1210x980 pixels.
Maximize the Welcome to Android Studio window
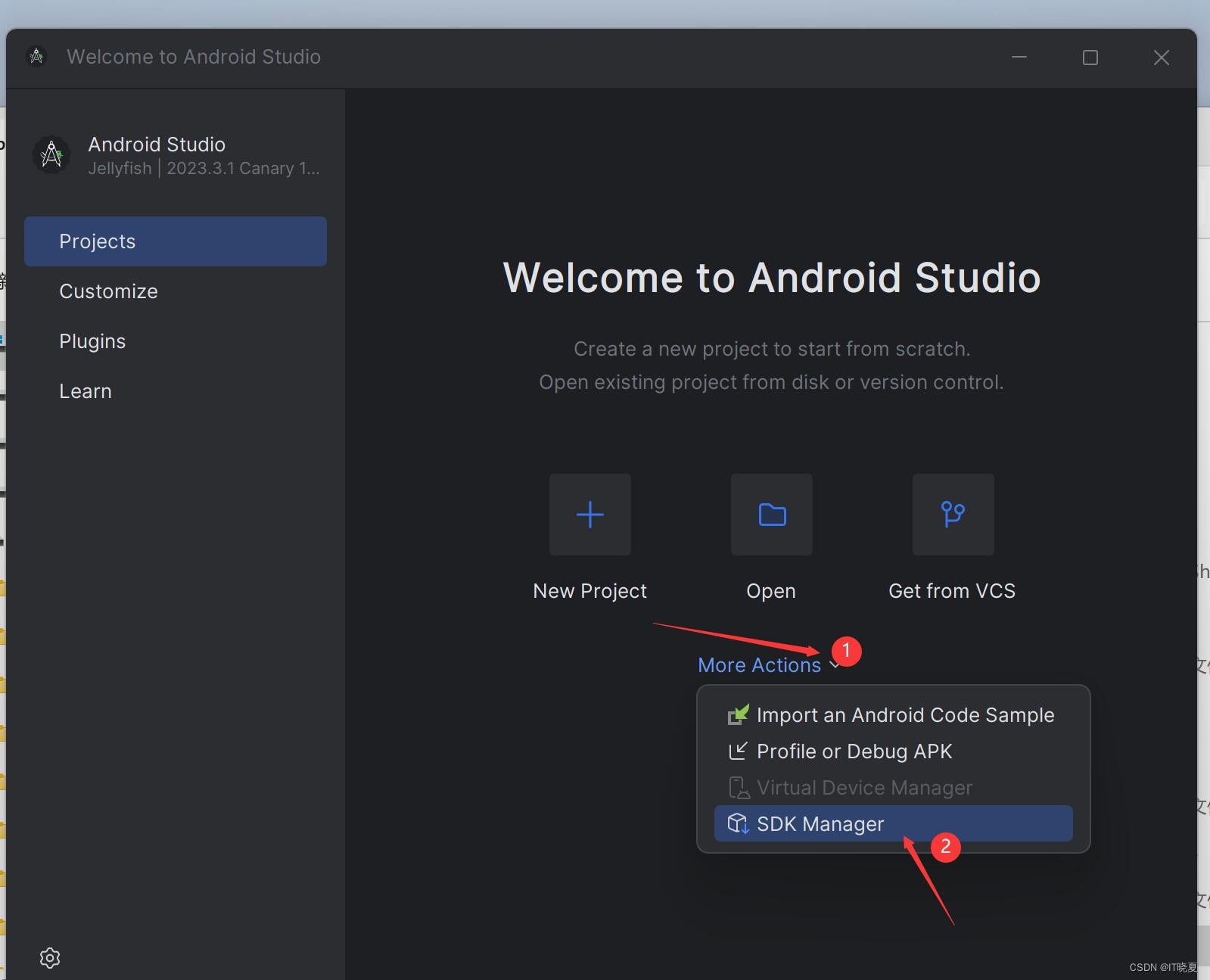1090,58
